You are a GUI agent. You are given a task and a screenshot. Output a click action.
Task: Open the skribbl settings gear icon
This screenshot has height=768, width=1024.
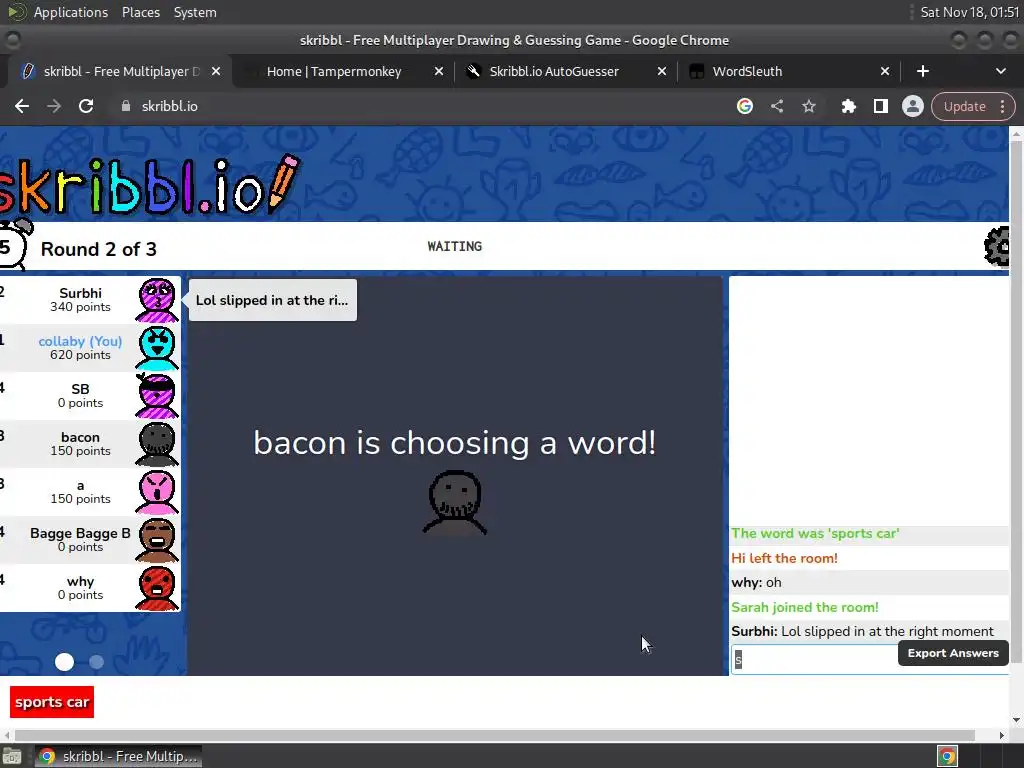pyautogui.click(x=997, y=246)
